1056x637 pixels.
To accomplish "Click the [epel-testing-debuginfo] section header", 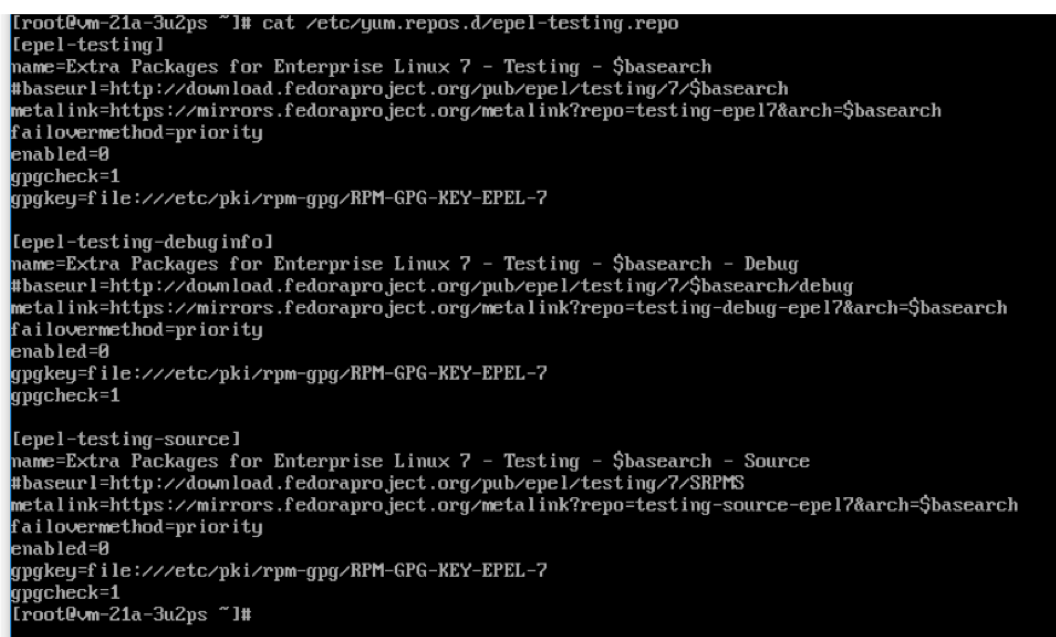I will pos(142,242).
